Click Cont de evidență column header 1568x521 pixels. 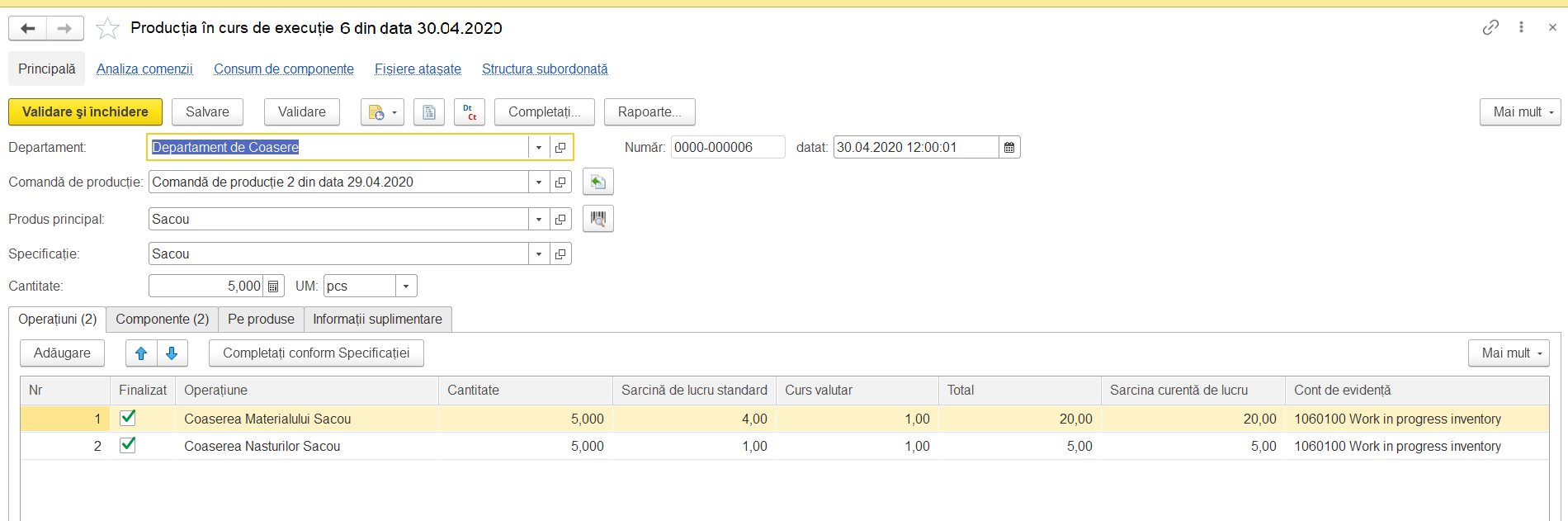(1416, 391)
